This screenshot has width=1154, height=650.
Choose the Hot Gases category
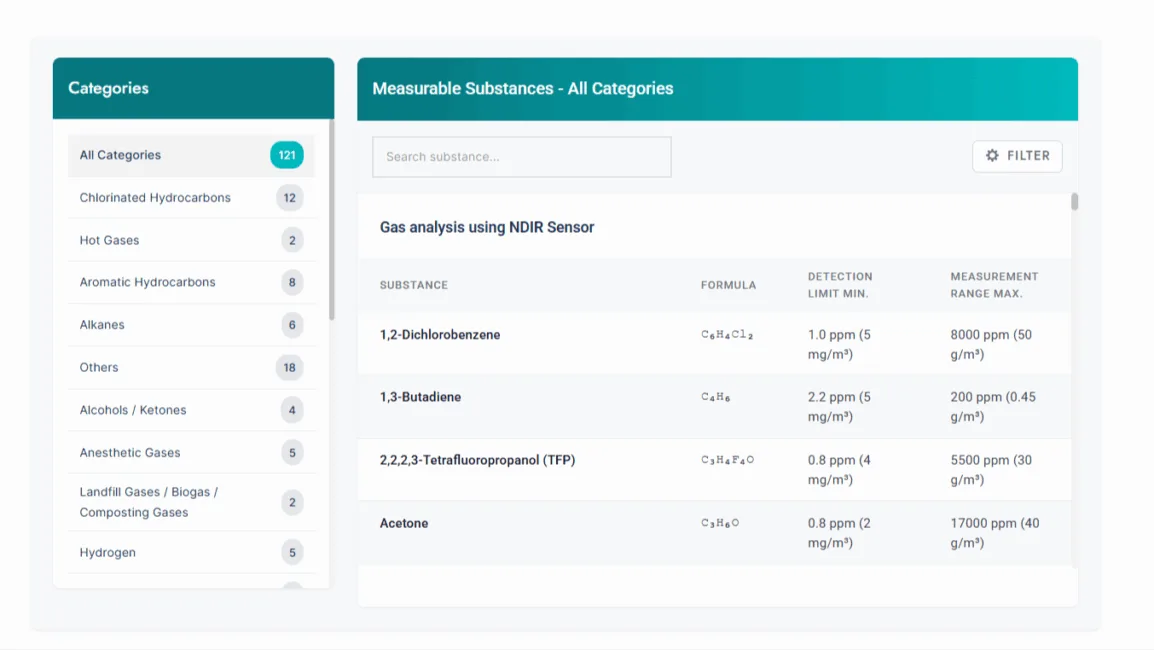point(110,240)
